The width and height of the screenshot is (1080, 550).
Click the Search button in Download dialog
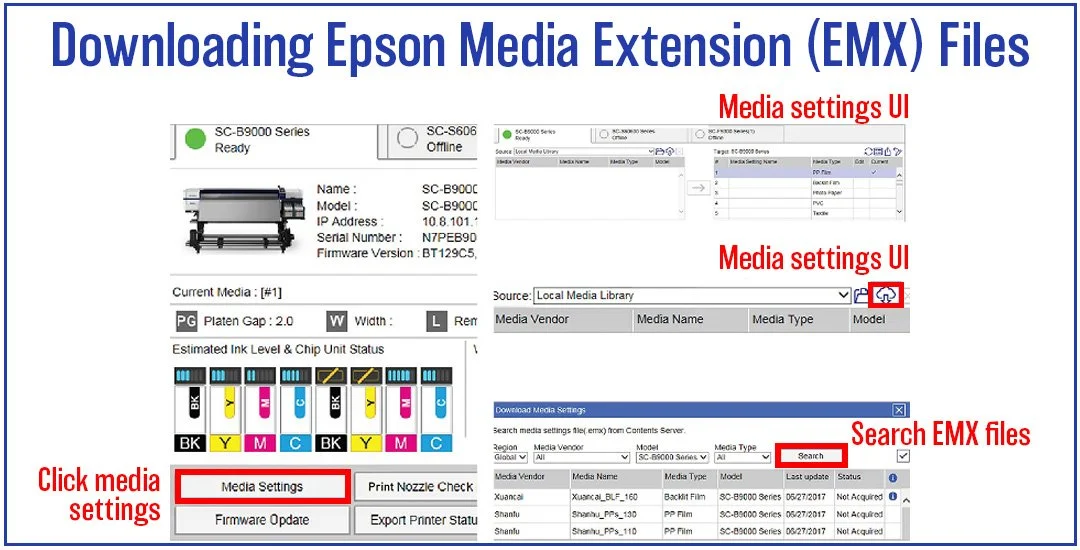811,456
